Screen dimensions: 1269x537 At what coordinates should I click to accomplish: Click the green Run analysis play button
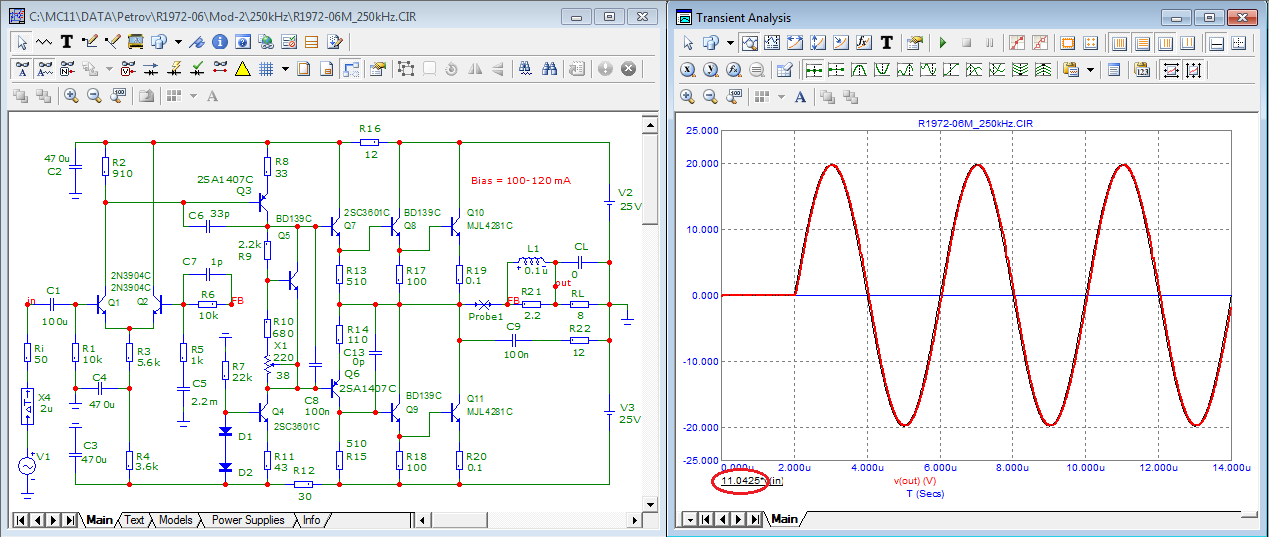(x=942, y=43)
